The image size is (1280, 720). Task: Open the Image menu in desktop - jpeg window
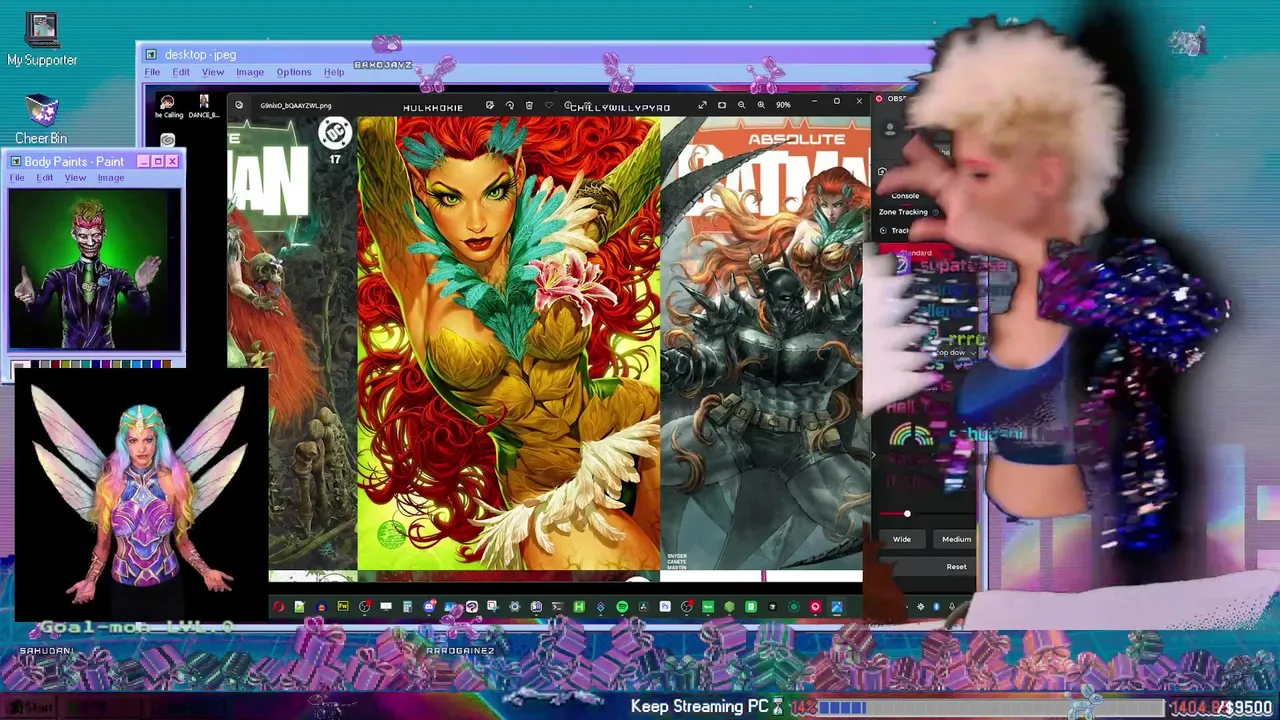(250, 72)
